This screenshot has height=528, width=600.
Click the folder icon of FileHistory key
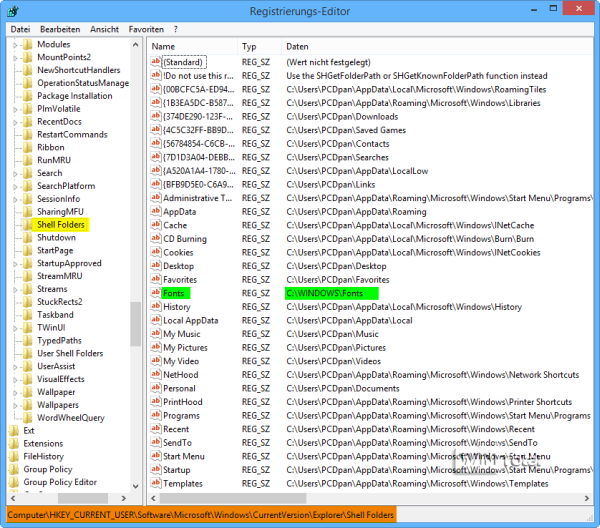point(14,456)
